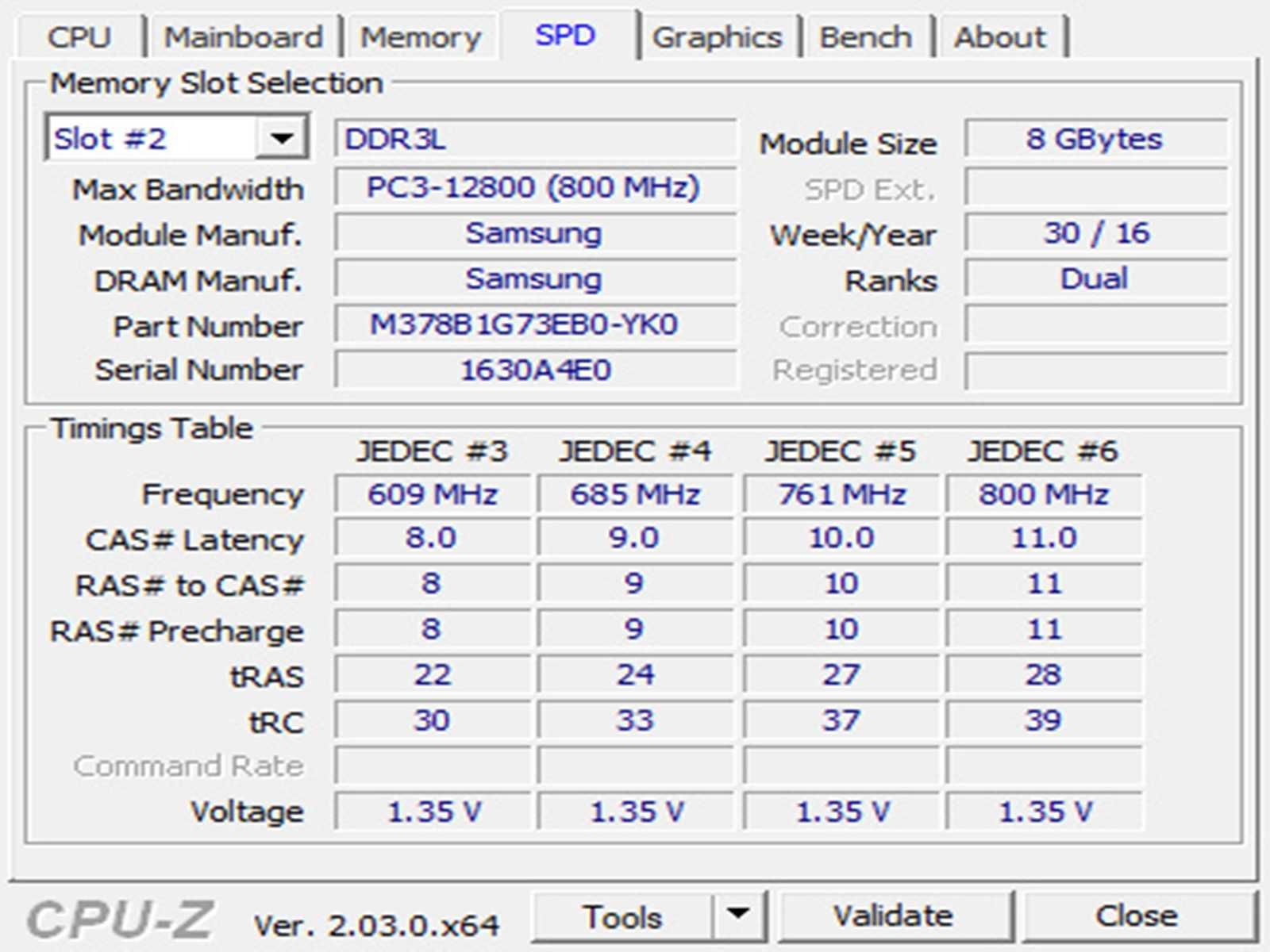Click the Serial Number label
Viewport: 1270px width, 952px height.
click(x=199, y=370)
